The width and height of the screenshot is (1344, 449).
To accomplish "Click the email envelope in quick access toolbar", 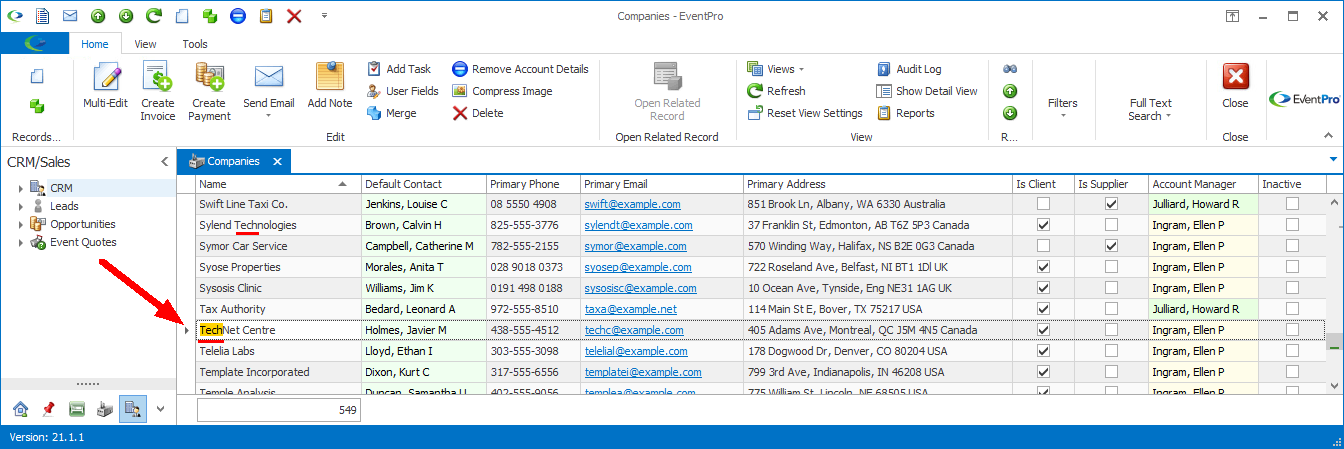I will (x=70, y=16).
